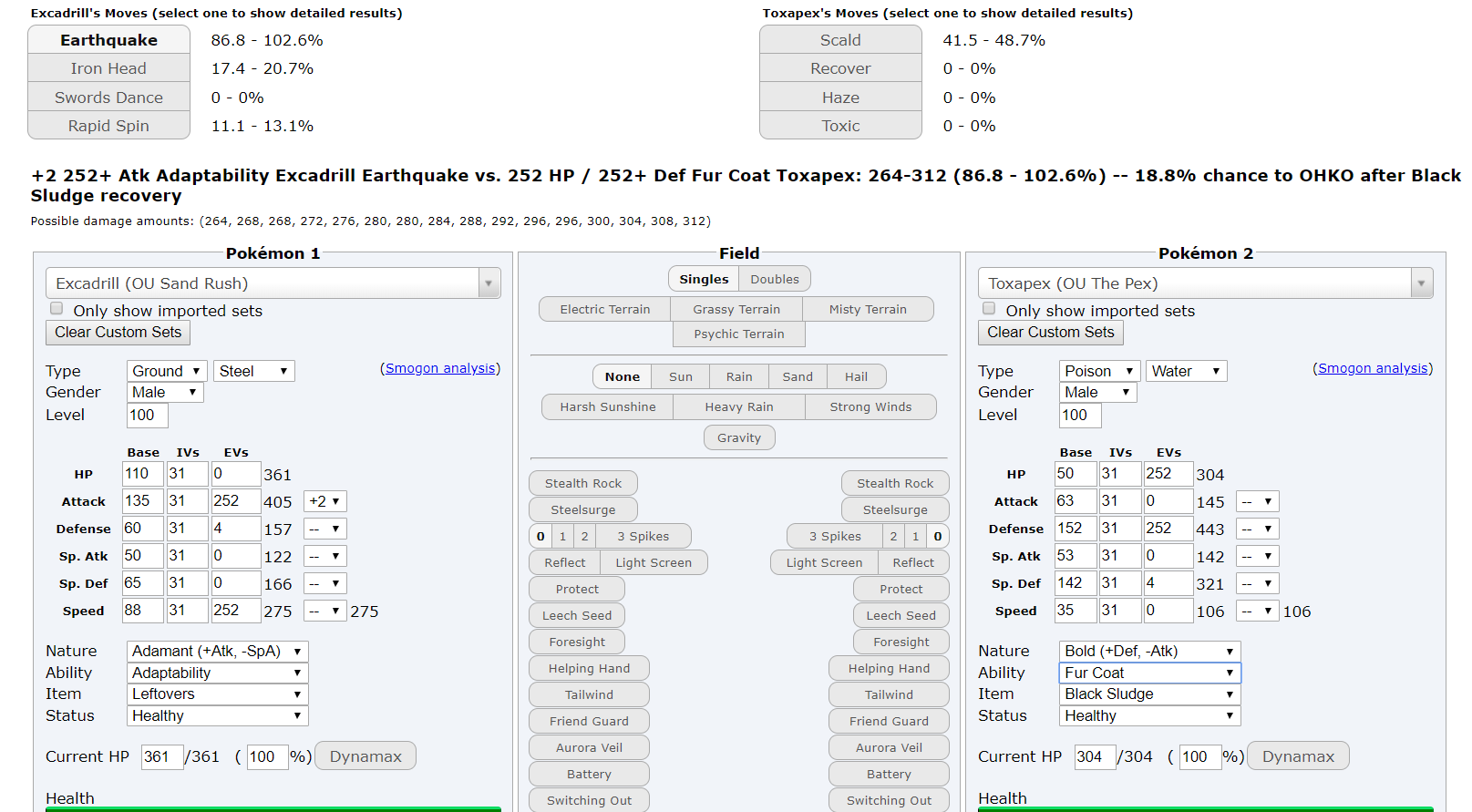Toggle Gravity field condition

[x=738, y=437]
